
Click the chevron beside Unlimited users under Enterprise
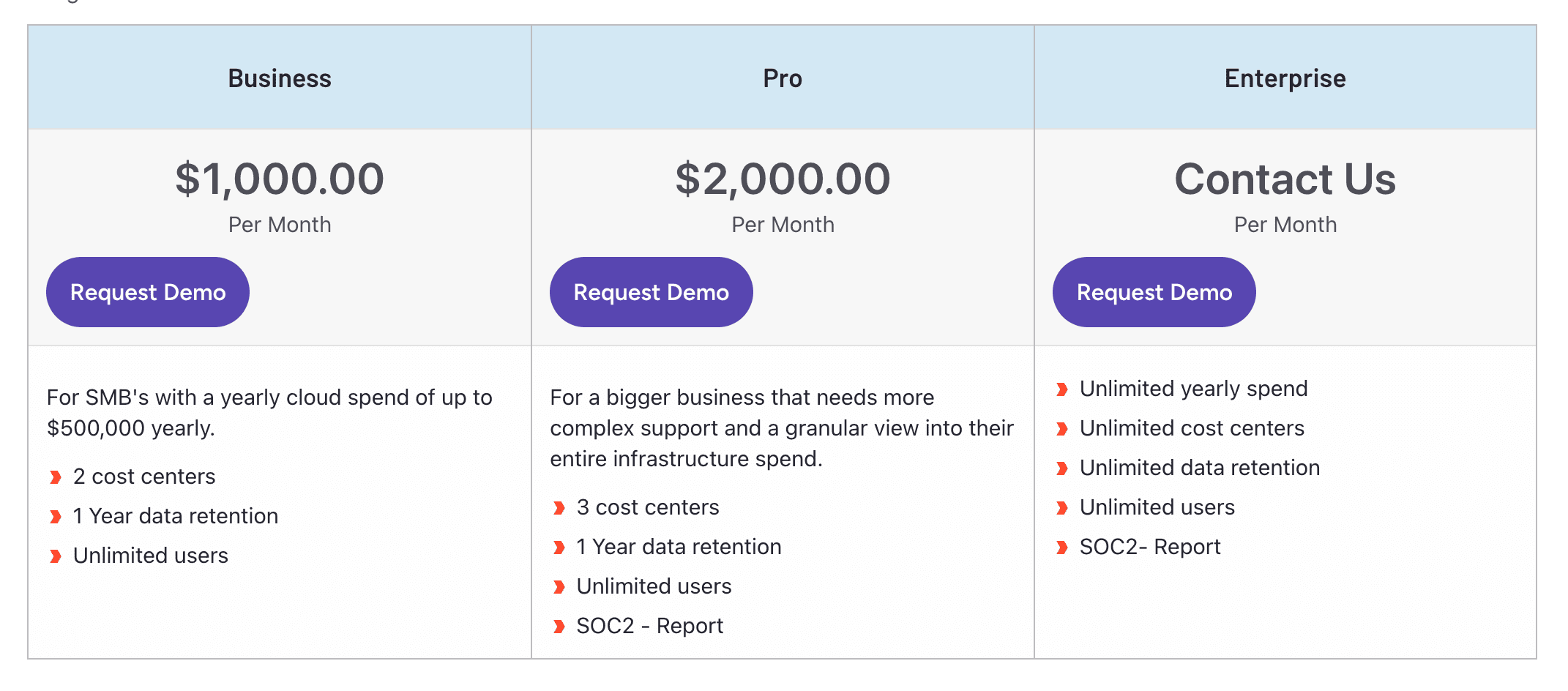click(1061, 507)
